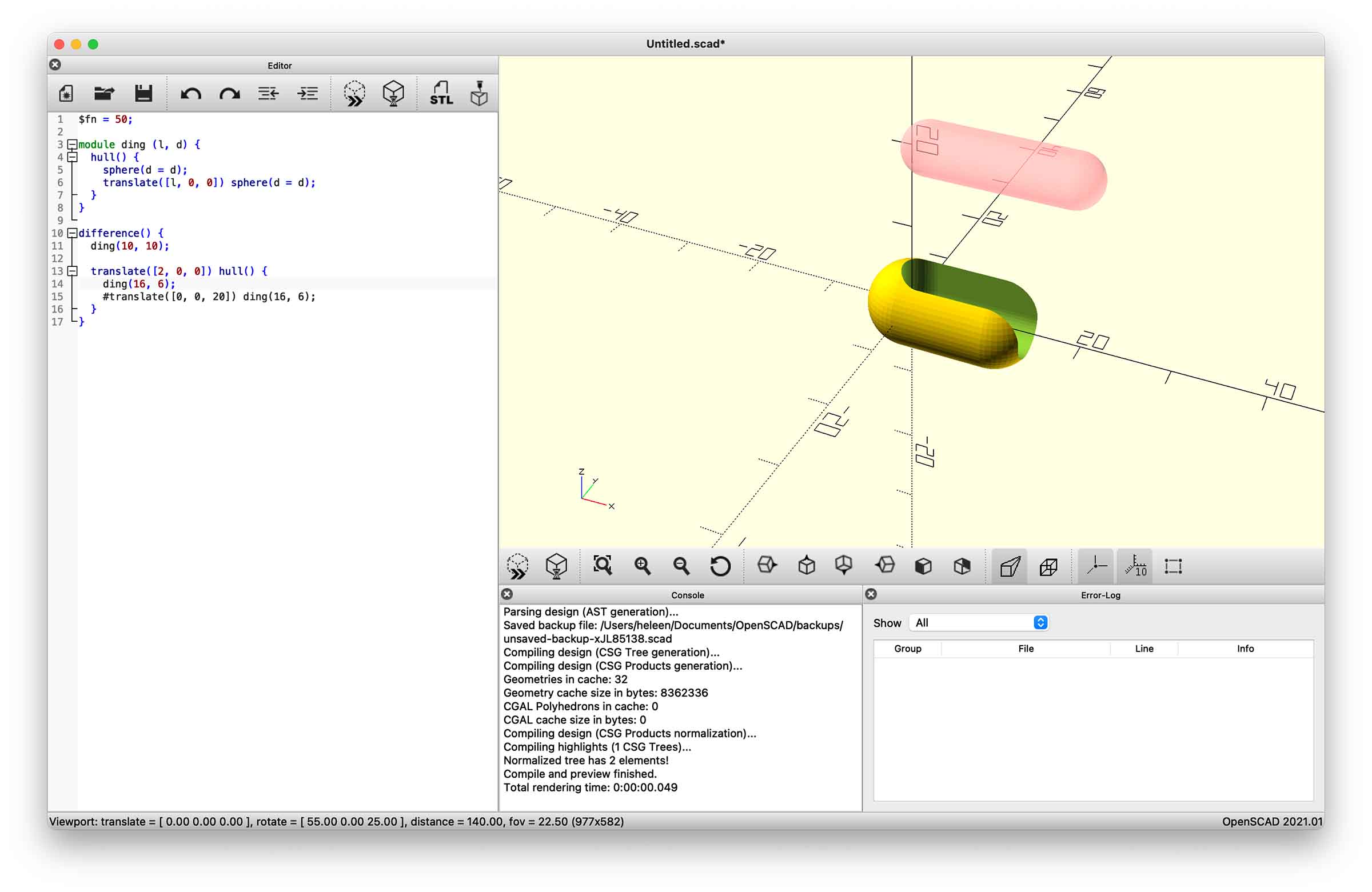The image size is (1372, 892).
Task: Toggle Show Scale Markers button
Action: 1135,566
